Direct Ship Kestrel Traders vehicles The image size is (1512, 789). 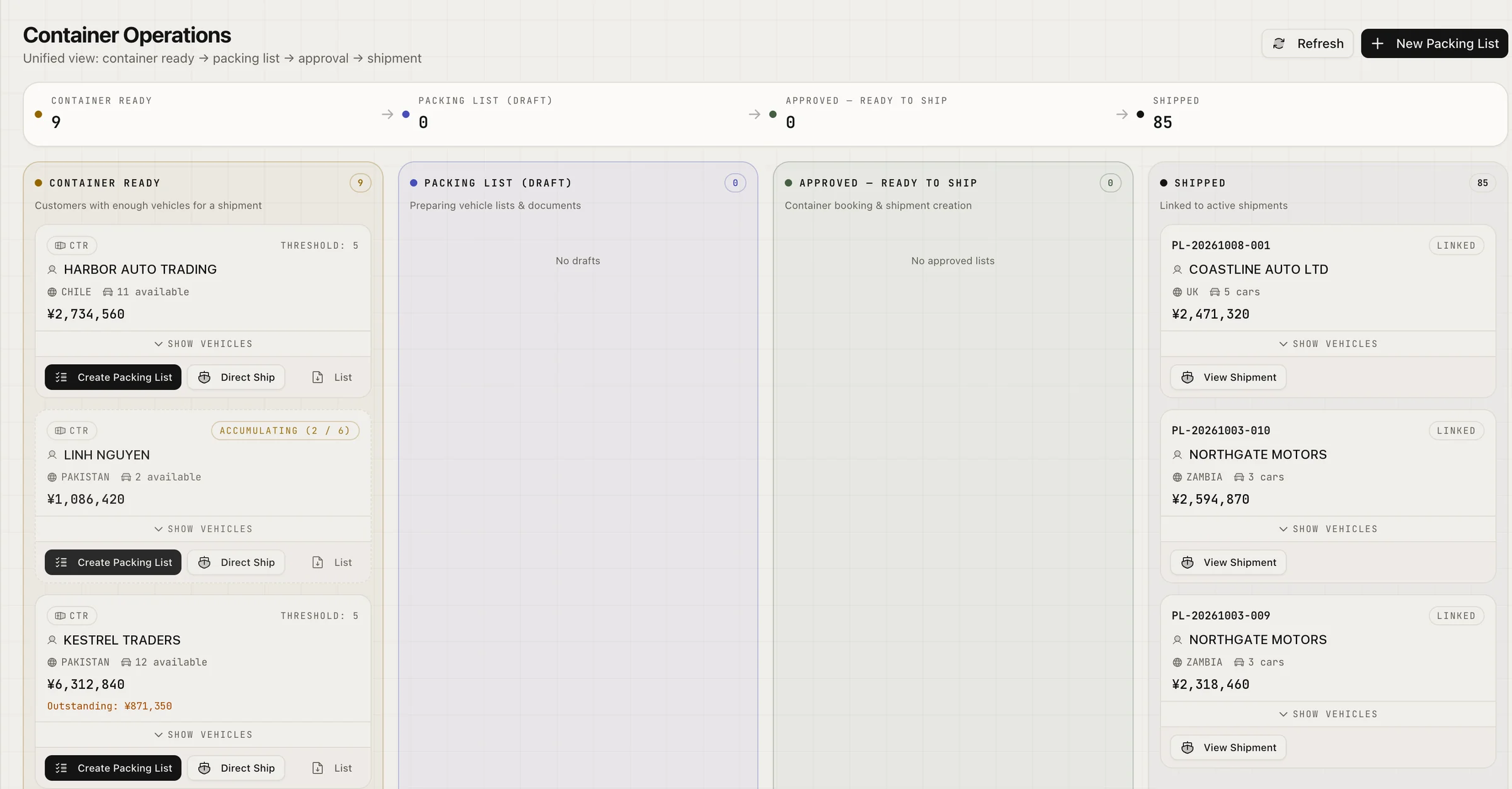tap(236, 768)
